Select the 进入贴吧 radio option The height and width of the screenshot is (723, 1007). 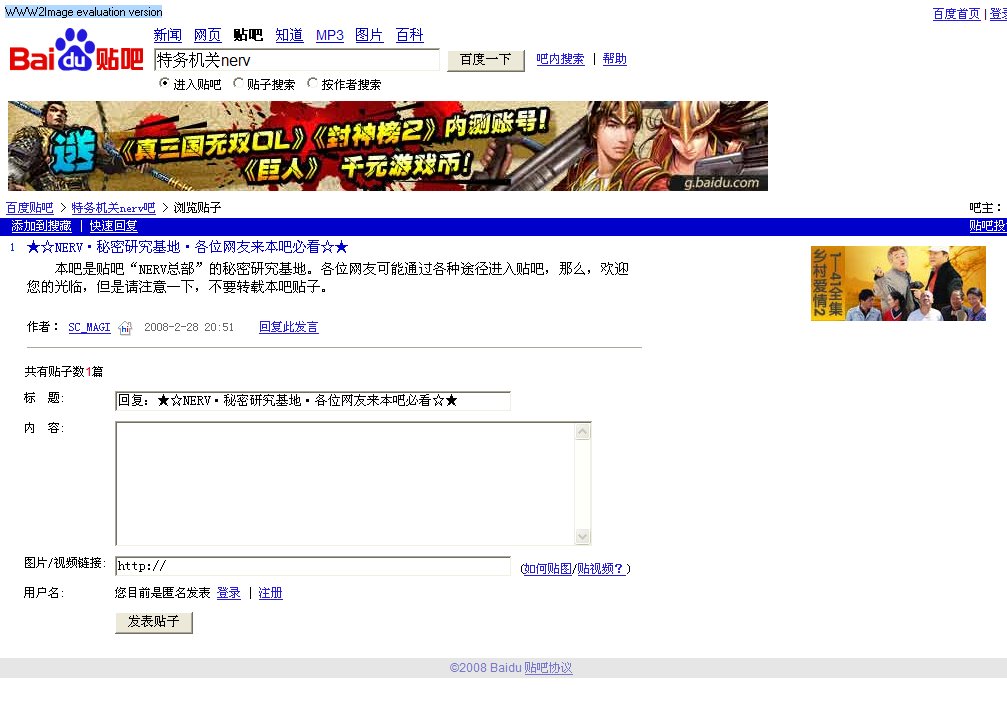click(x=165, y=84)
